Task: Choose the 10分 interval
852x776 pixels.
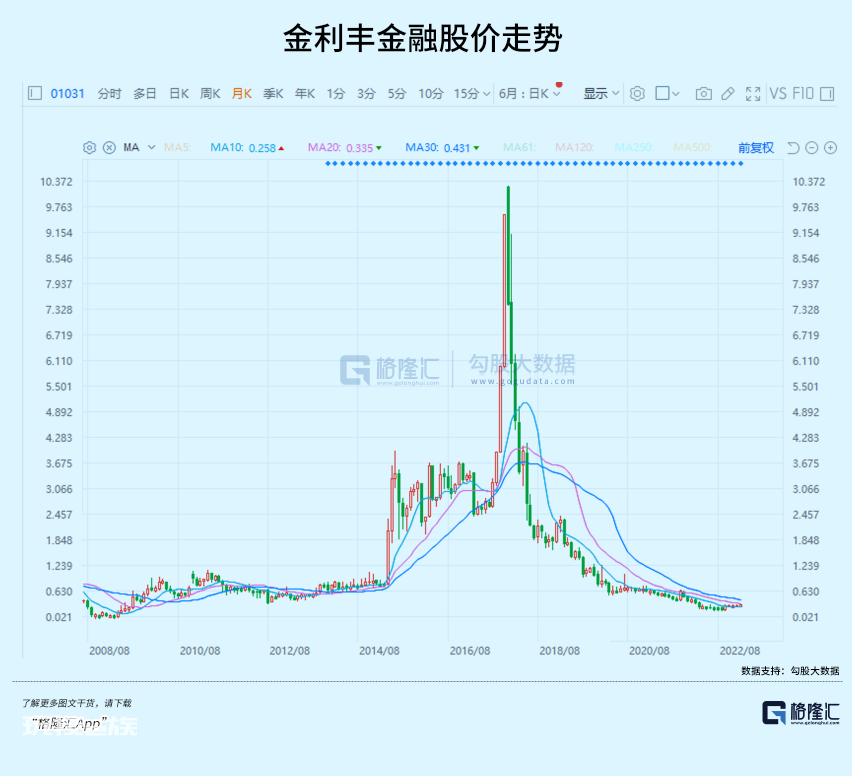Action: pos(431,94)
